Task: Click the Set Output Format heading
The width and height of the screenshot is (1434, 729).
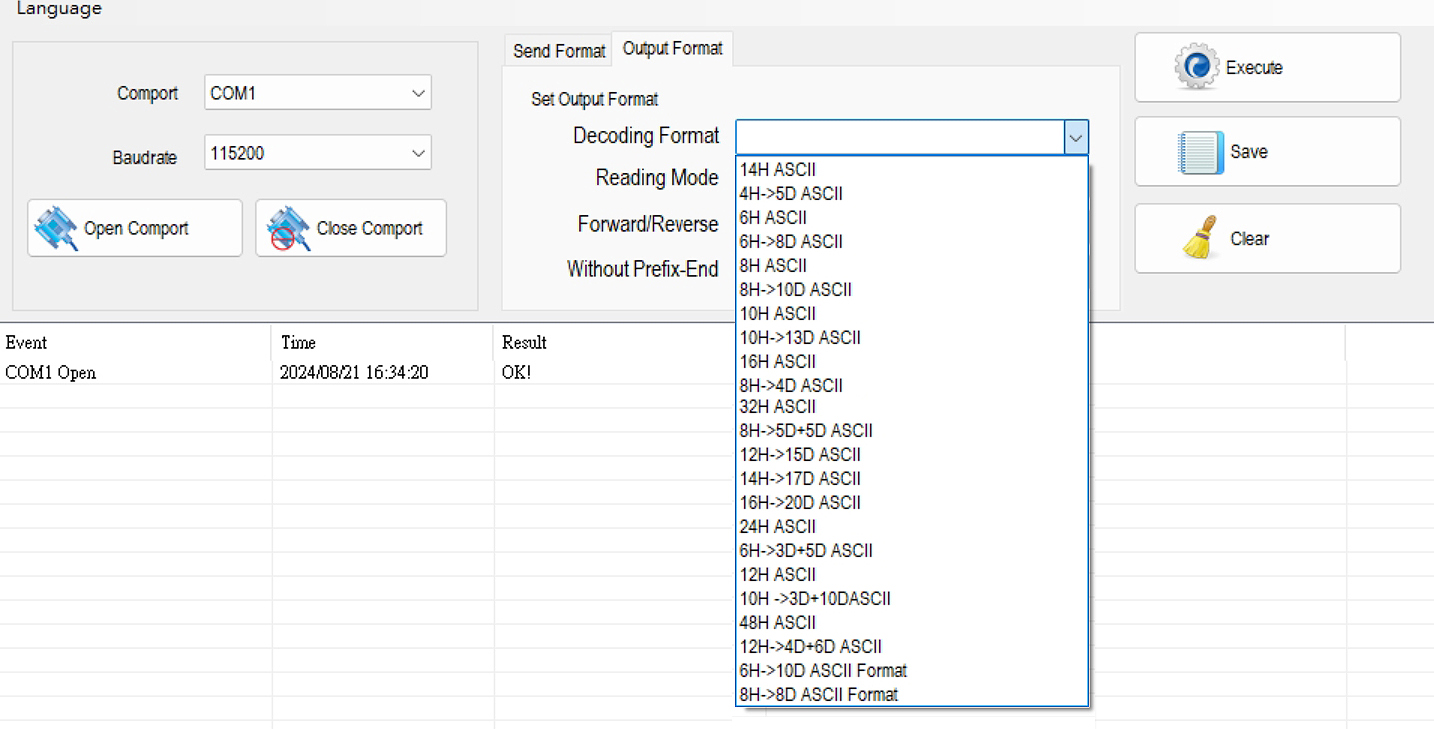Action: point(595,100)
